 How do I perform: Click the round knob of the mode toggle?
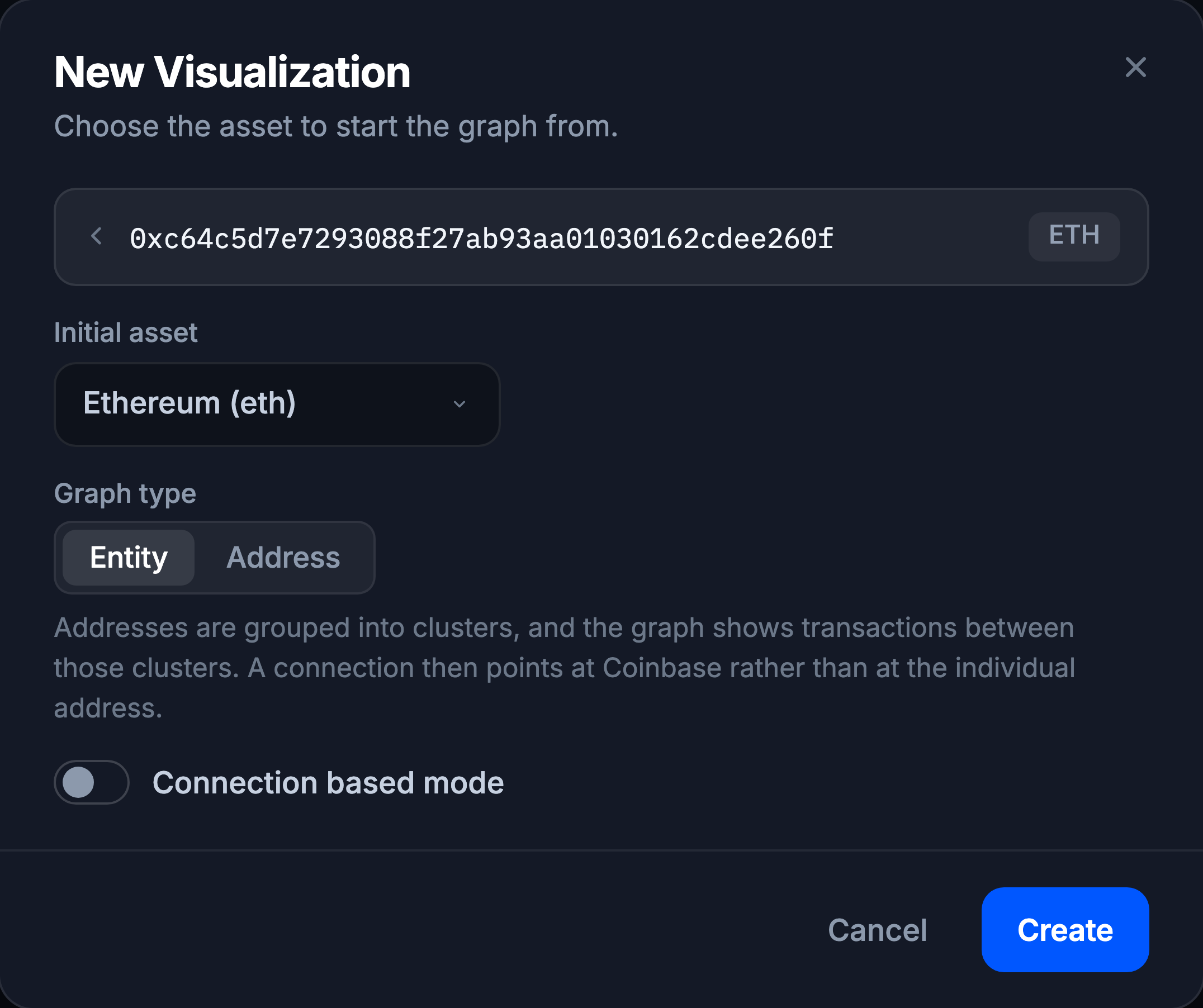pyautogui.click(x=78, y=782)
